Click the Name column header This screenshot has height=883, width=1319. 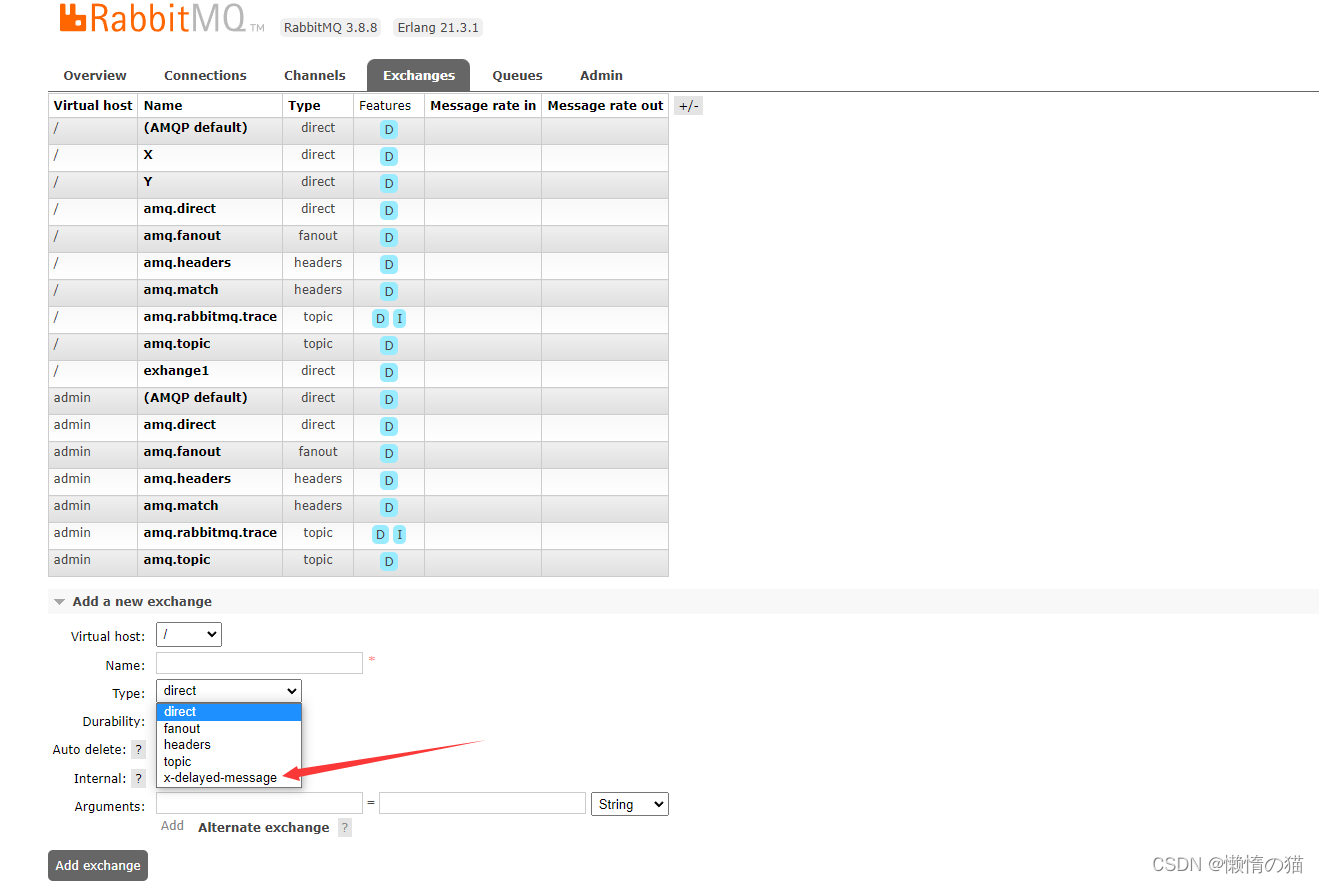[163, 105]
